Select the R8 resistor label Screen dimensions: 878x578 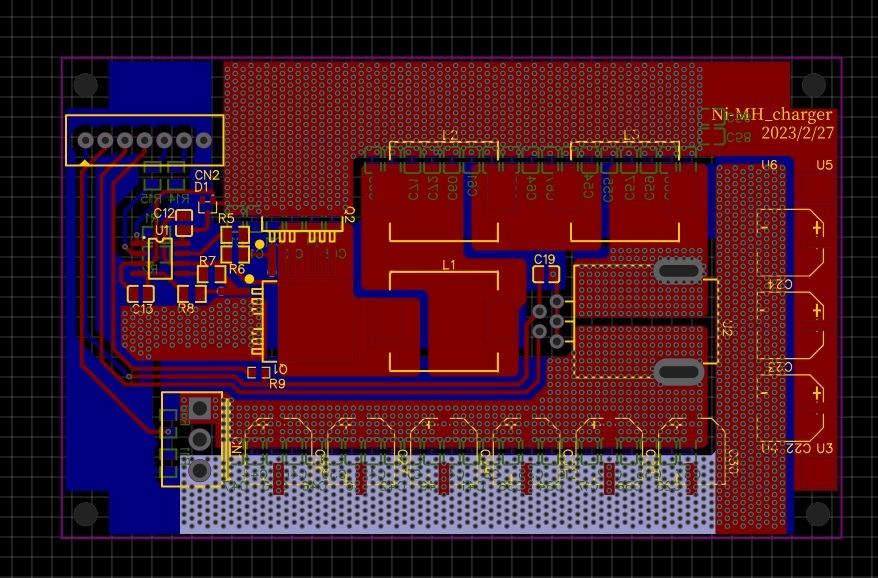[186, 307]
